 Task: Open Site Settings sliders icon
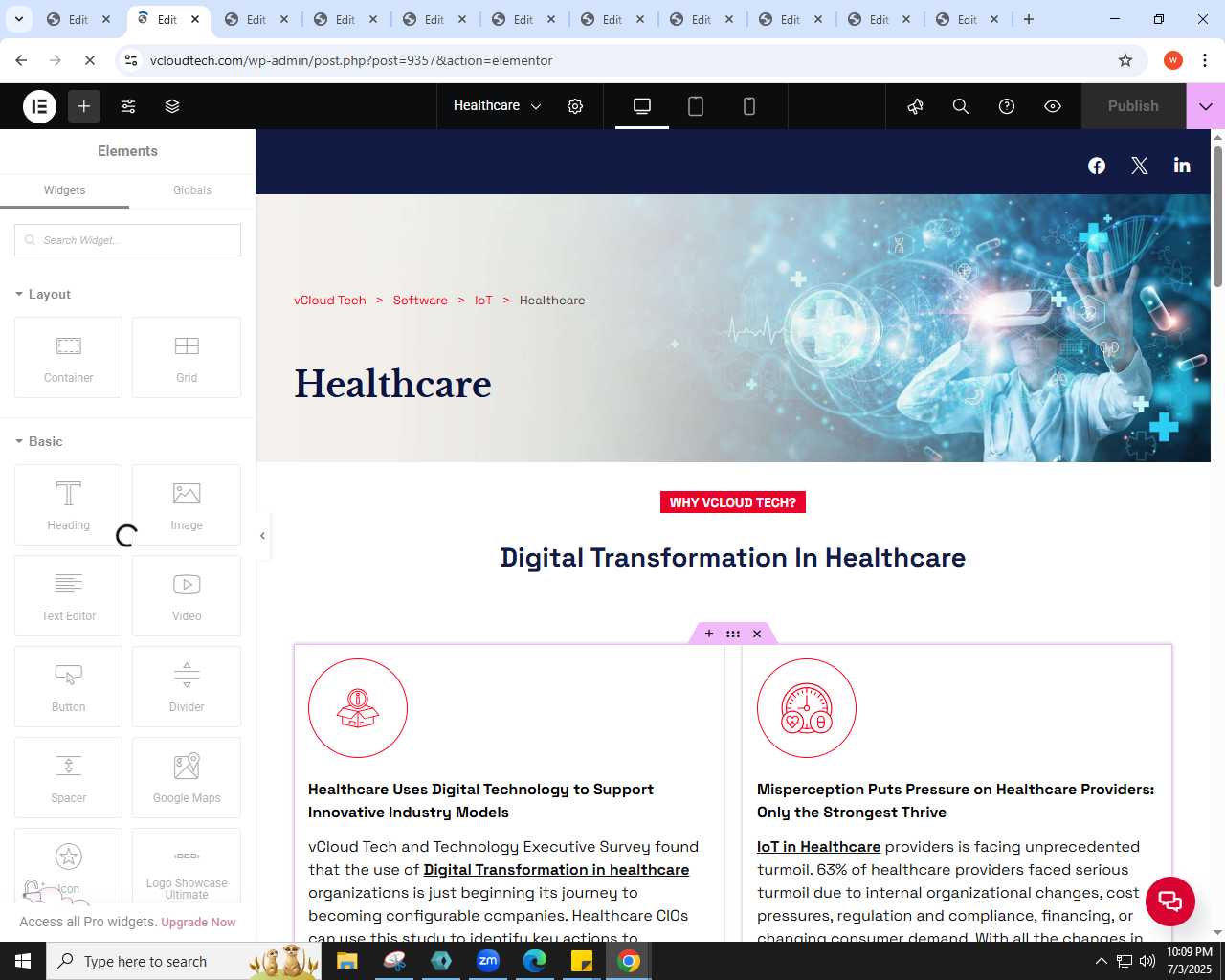(128, 106)
